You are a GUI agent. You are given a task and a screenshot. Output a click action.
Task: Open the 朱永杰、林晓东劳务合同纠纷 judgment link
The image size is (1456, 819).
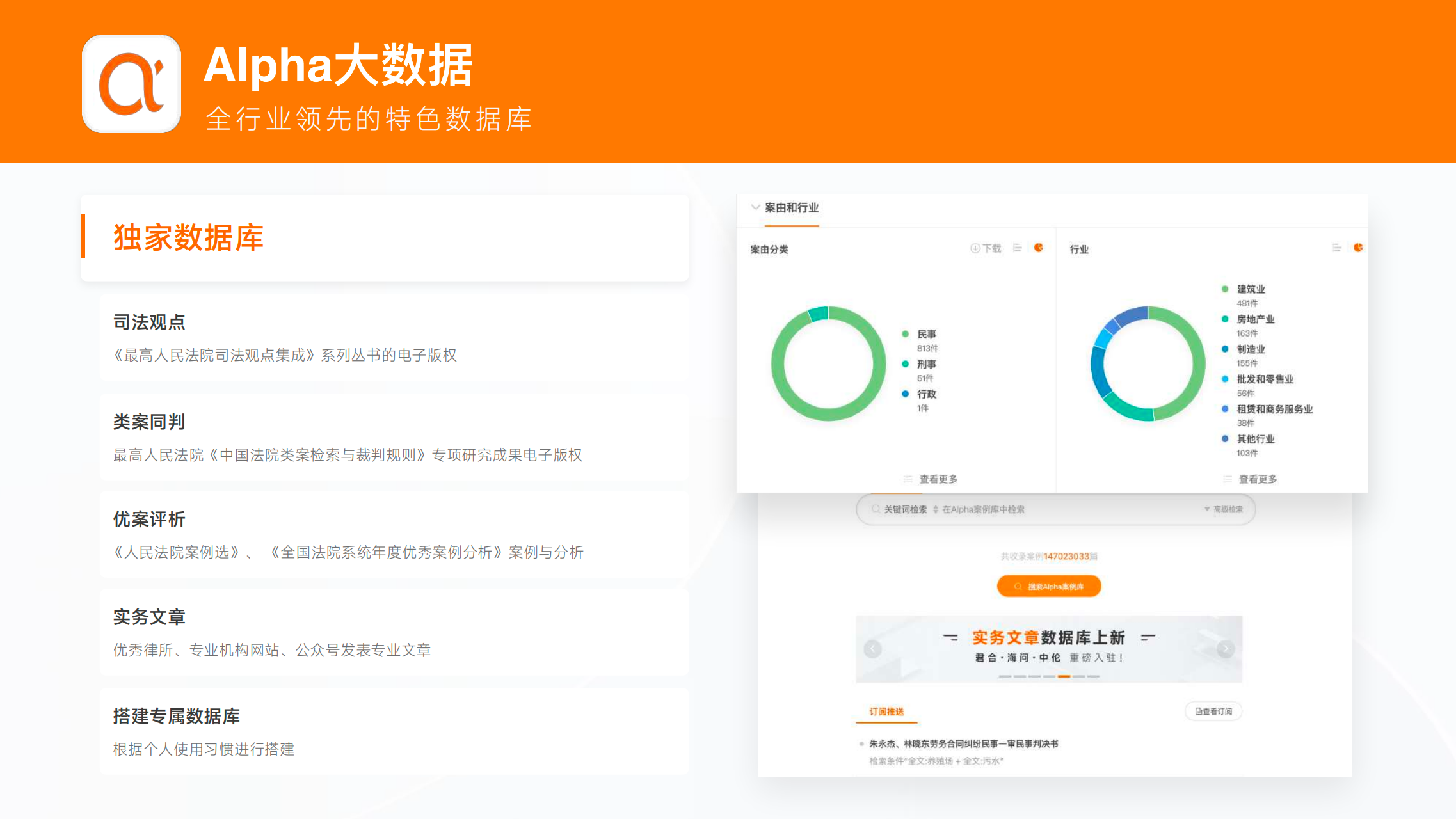point(963,743)
